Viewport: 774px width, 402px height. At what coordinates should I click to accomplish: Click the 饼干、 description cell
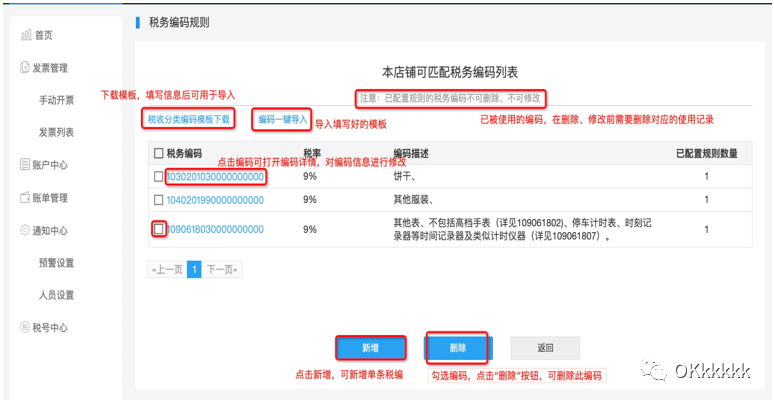405,176
